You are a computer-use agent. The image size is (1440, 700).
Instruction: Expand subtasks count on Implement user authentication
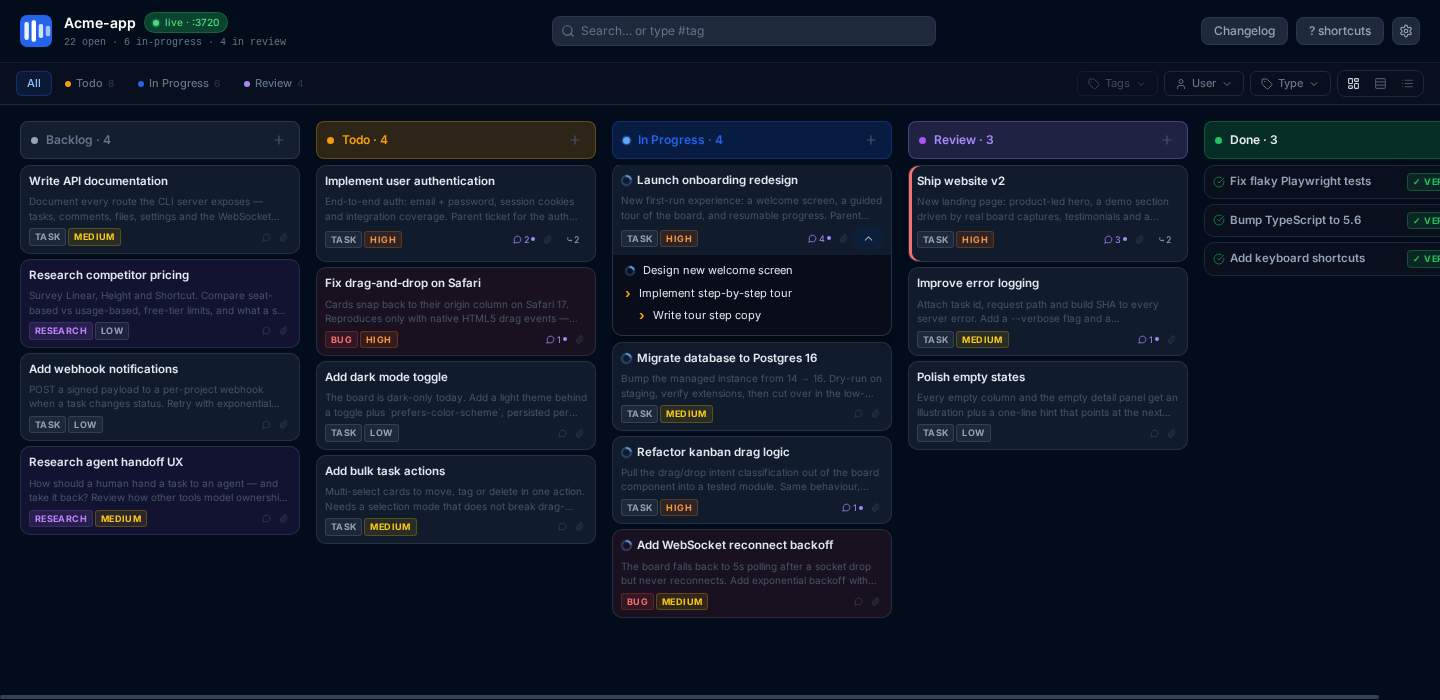point(572,240)
